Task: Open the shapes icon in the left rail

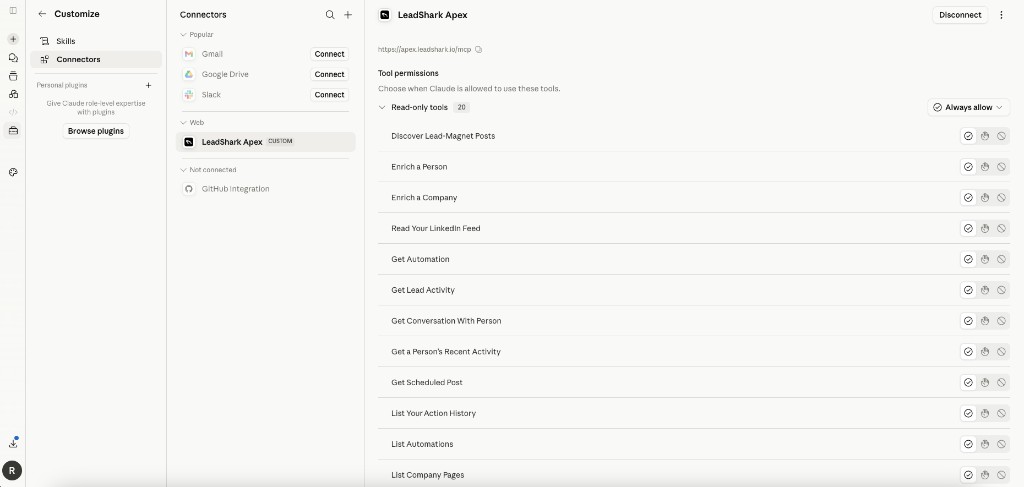Action: click(x=13, y=94)
